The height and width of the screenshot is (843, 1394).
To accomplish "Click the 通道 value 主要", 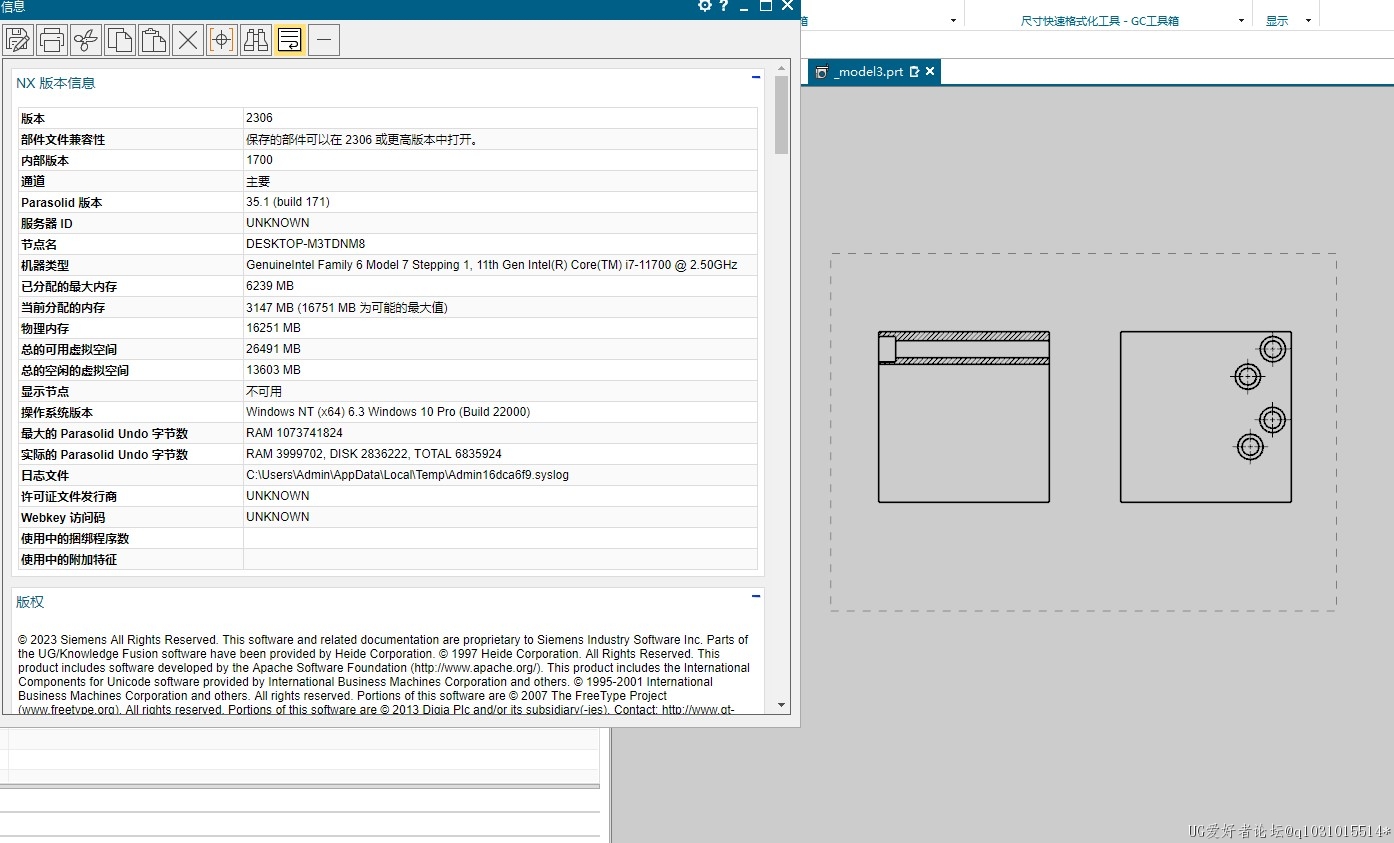I will pyautogui.click(x=258, y=181).
